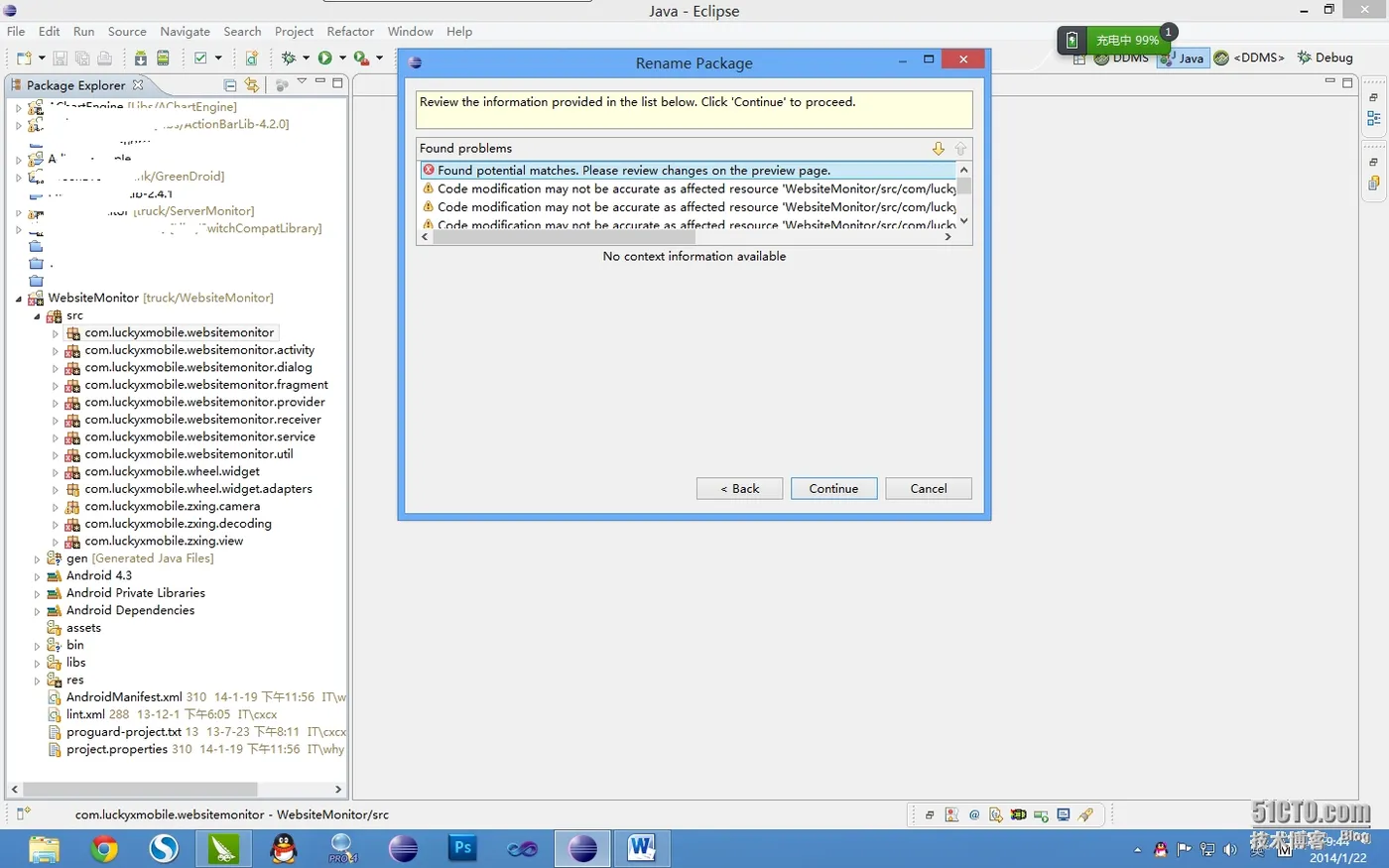
Task: Click the Package Explorer horizontal scrollbar
Action: (140, 790)
